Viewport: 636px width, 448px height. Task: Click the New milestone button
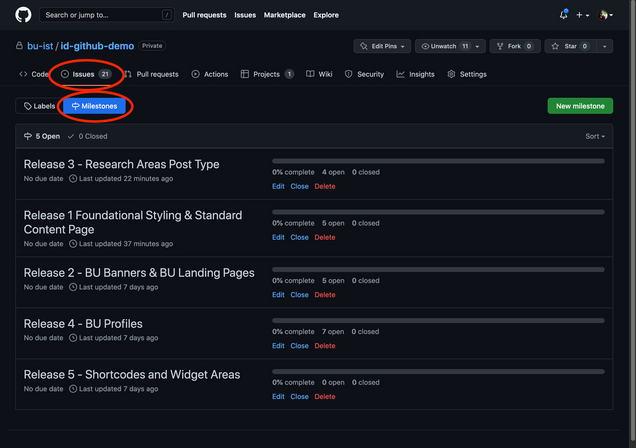580,106
